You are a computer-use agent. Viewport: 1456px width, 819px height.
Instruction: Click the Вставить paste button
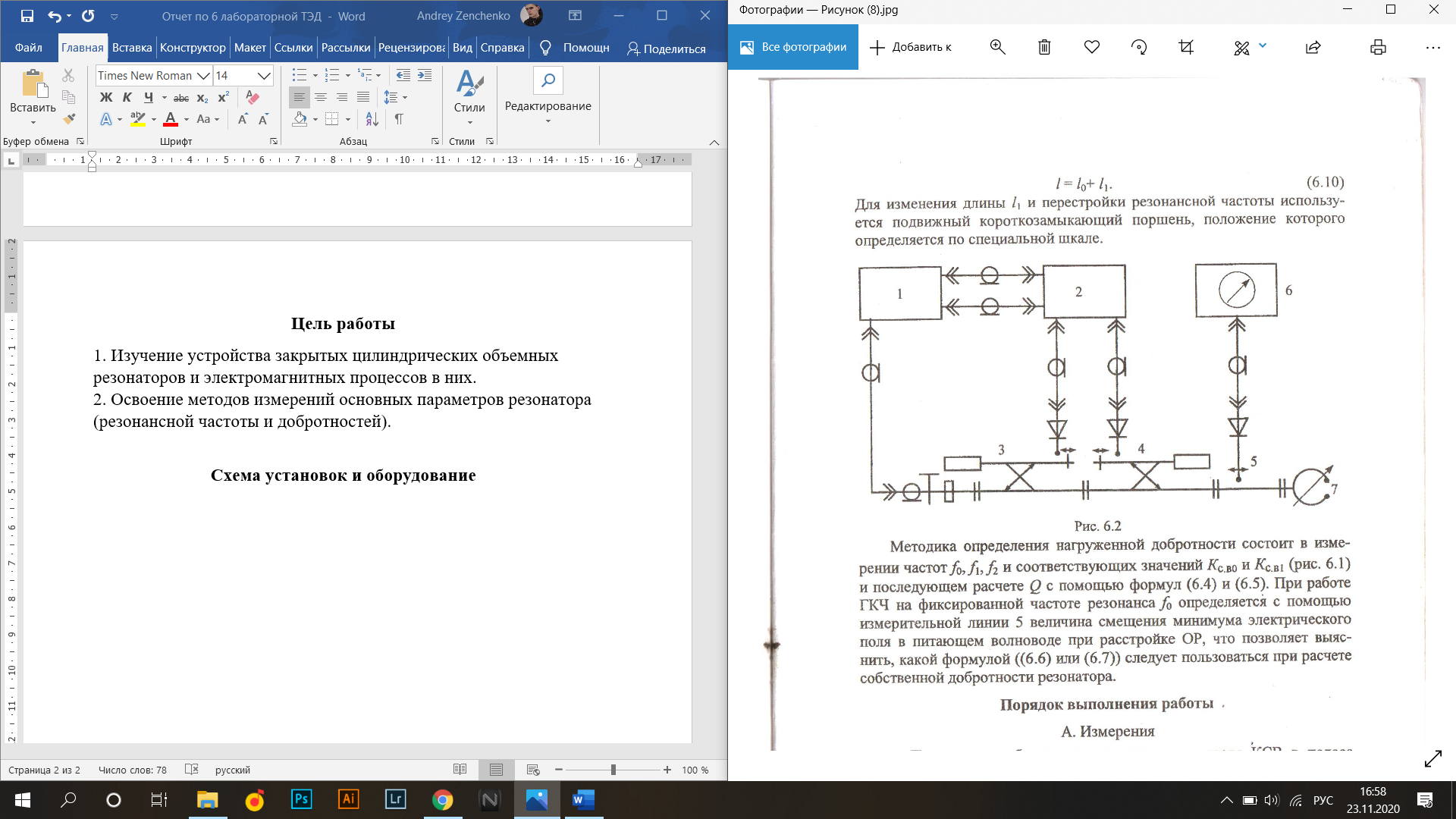point(33,89)
